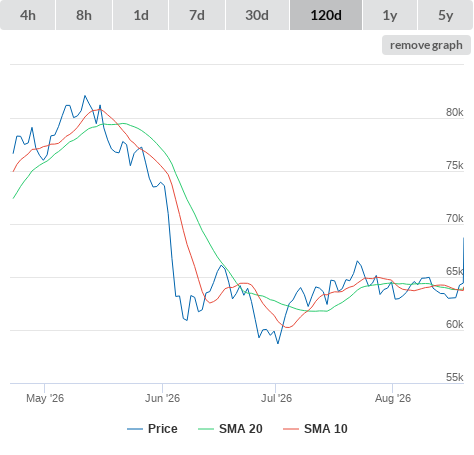Click the green SMA 20 legend swatch
The width and height of the screenshot is (474, 455).
tap(206, 429)
